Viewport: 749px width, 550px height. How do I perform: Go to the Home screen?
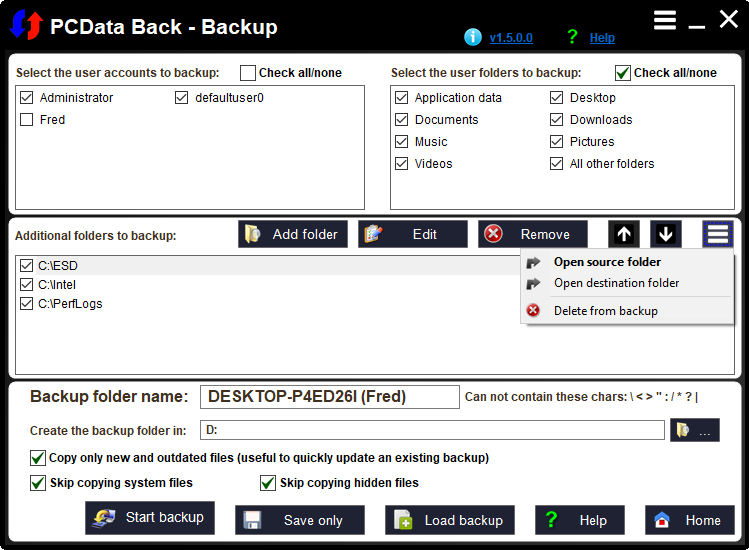(x=690, y=520)
